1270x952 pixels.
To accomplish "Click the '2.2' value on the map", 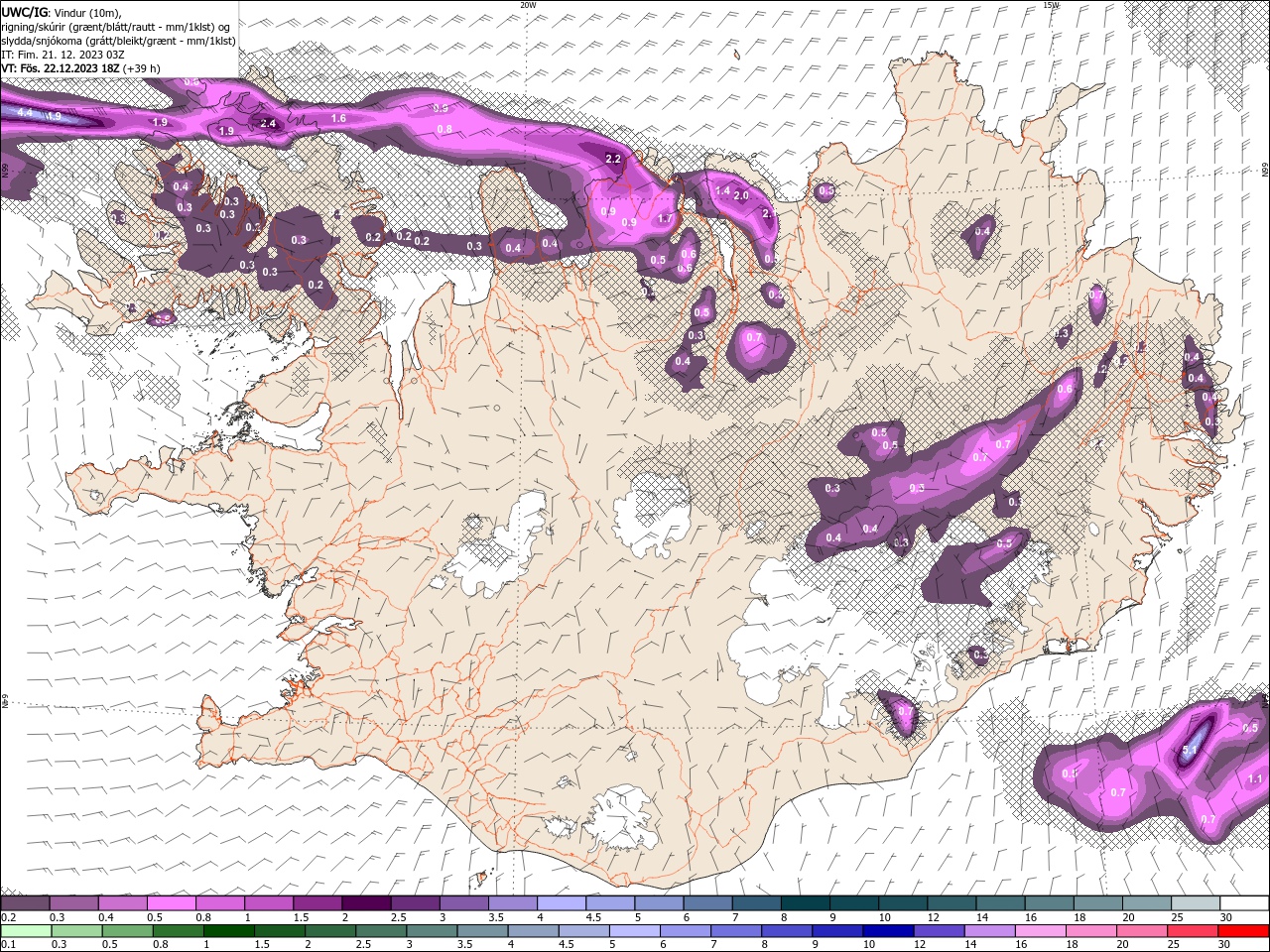I will pos(613,159).
